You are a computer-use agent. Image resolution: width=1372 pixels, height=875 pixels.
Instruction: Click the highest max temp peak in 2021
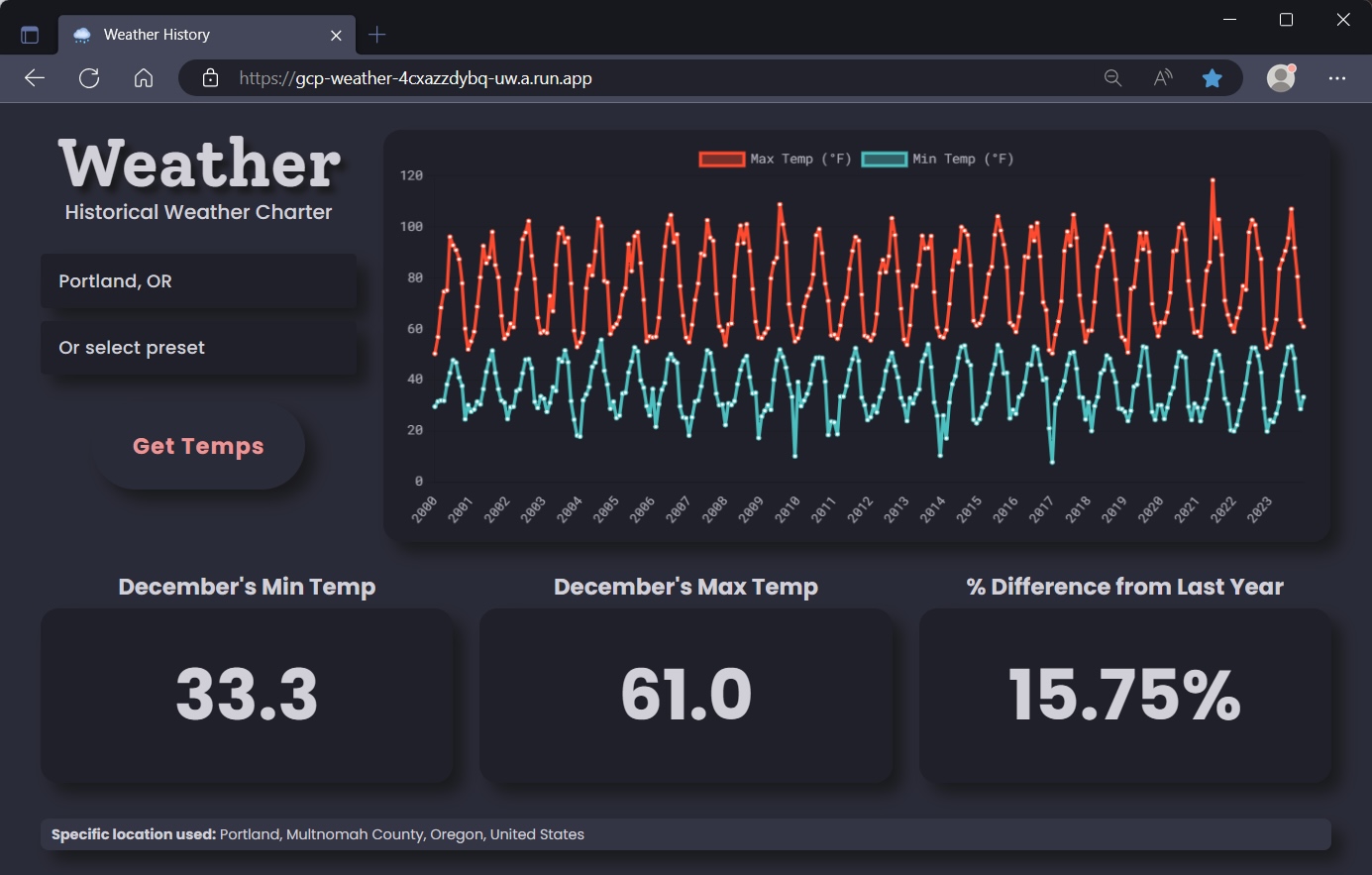pyautogui.click(x=1213, y=180)
